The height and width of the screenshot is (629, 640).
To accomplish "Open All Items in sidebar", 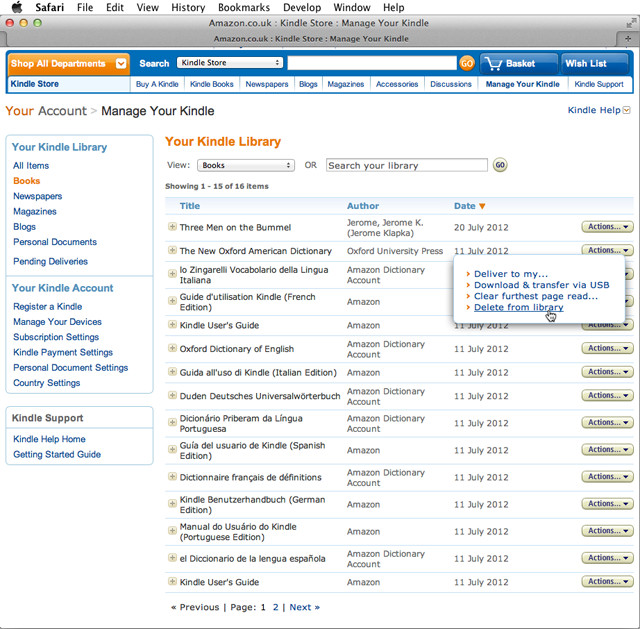I will pos(31,166).
